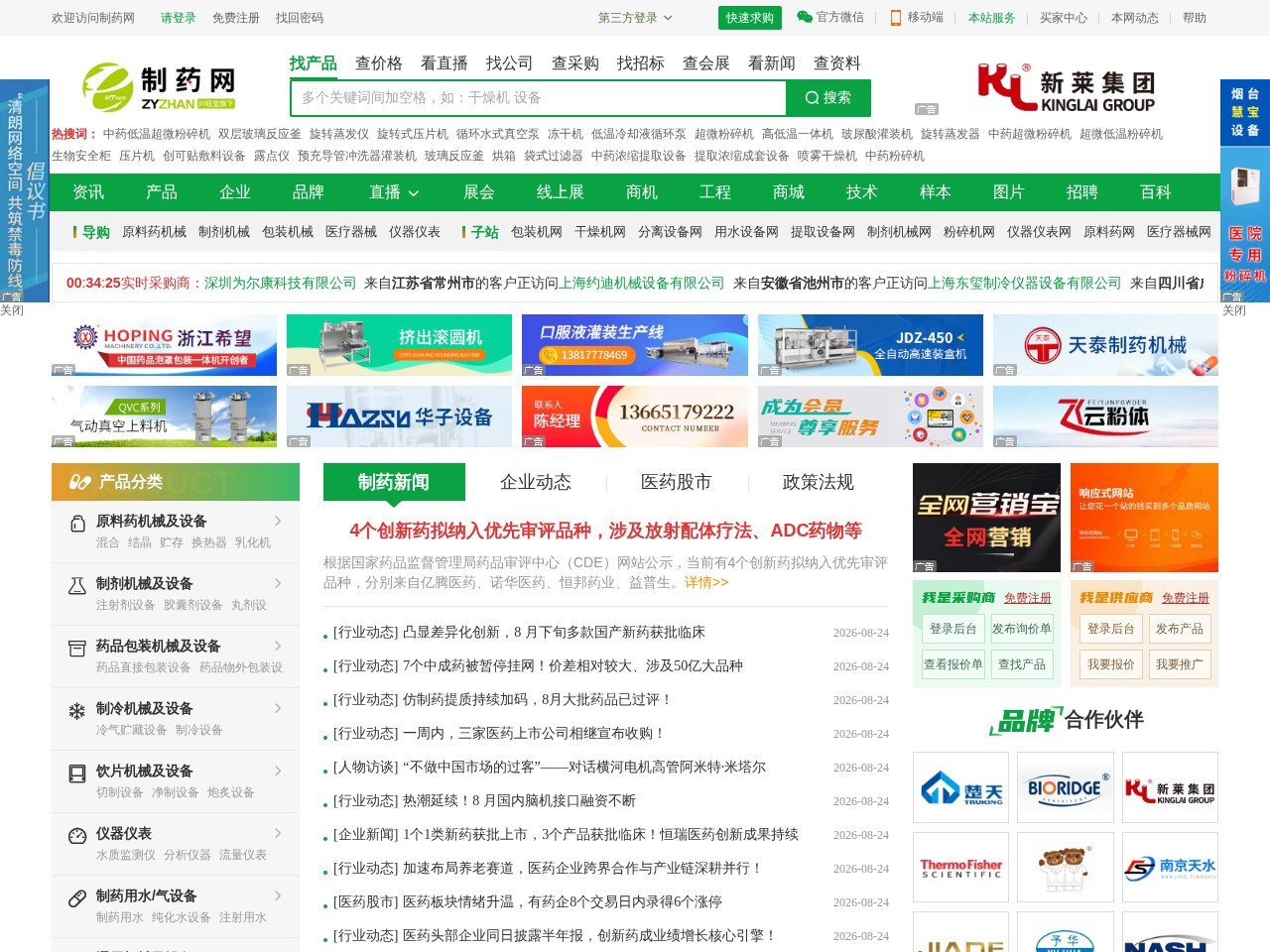Close the right floating ad via 关闭
The image size is (1270, 952).
[1234, 310]
